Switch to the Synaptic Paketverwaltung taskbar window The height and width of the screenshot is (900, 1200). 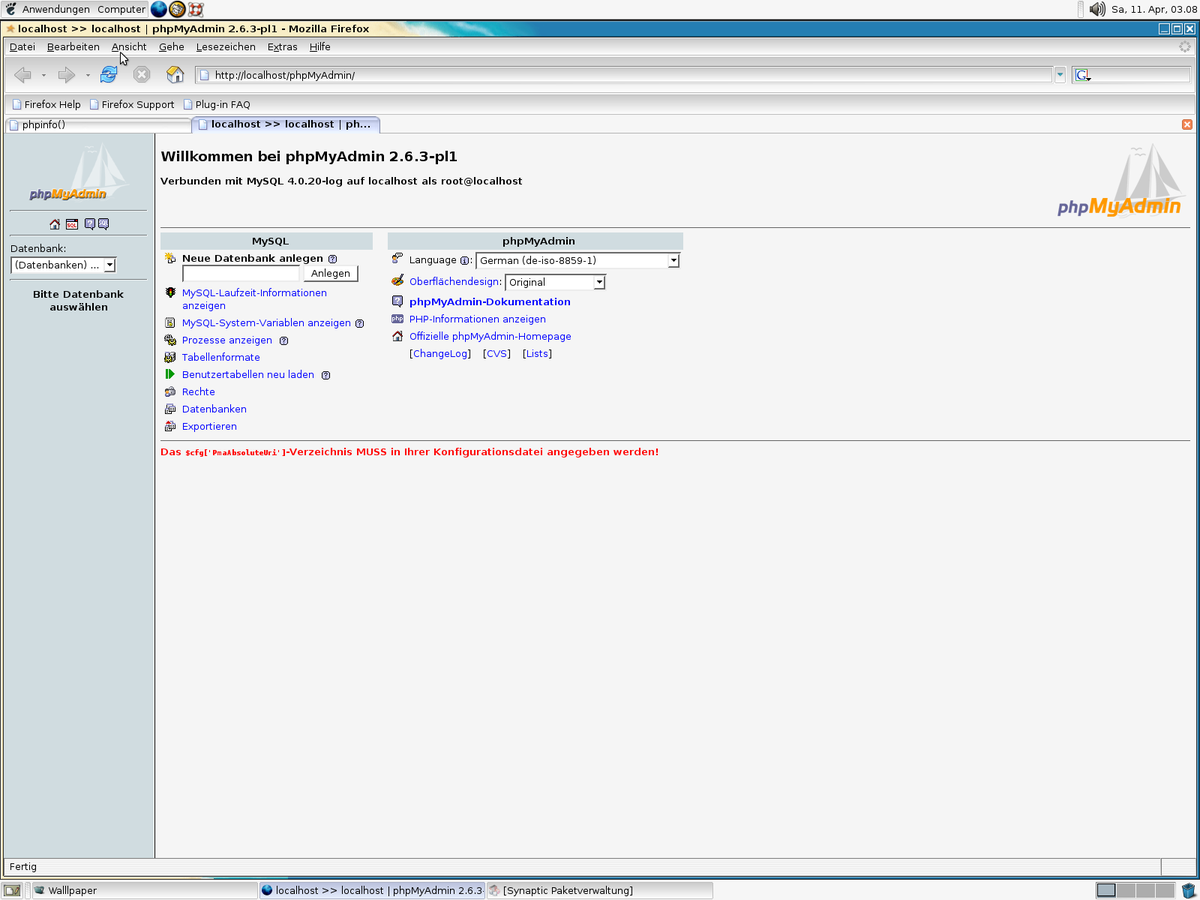click(x=600, y=890)
